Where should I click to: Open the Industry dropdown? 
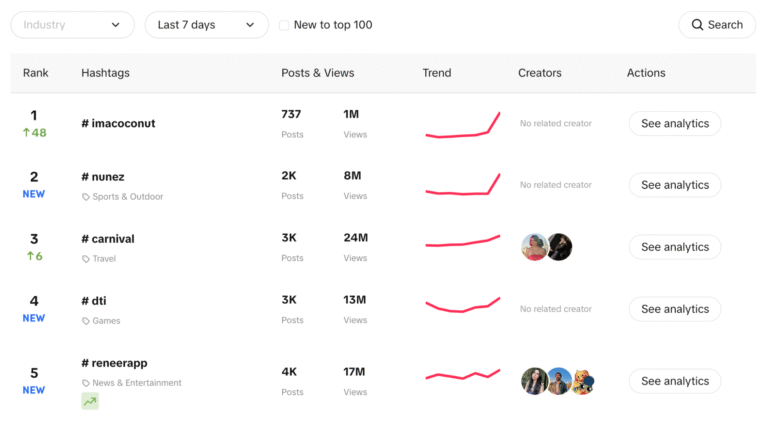point(72,25)
